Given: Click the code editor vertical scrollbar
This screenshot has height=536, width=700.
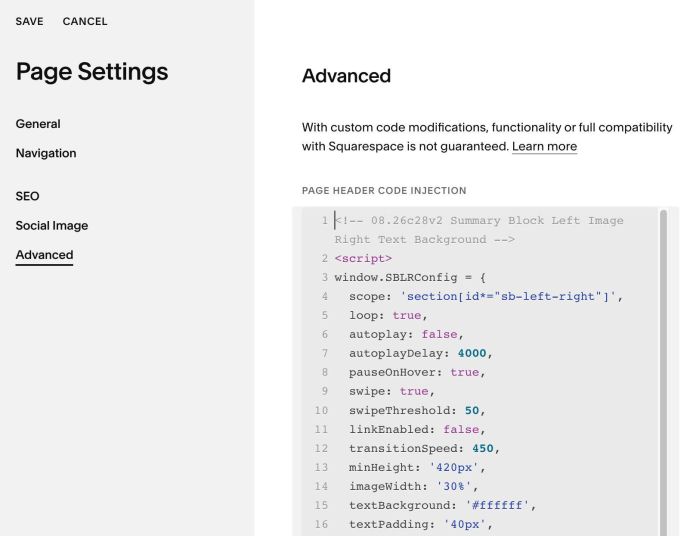Looking at the screenshot, I should pyautogui.click(x=663, y=371).
